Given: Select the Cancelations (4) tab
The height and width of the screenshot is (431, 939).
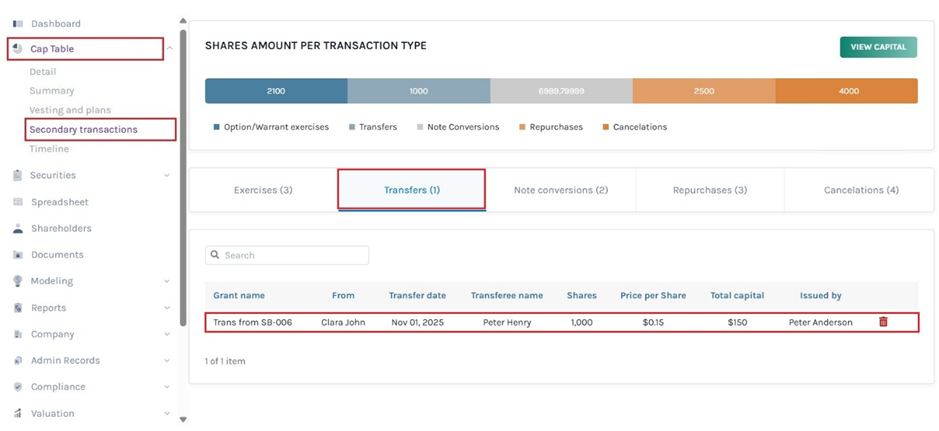Looking at the screenshot, I should point(860,190).
